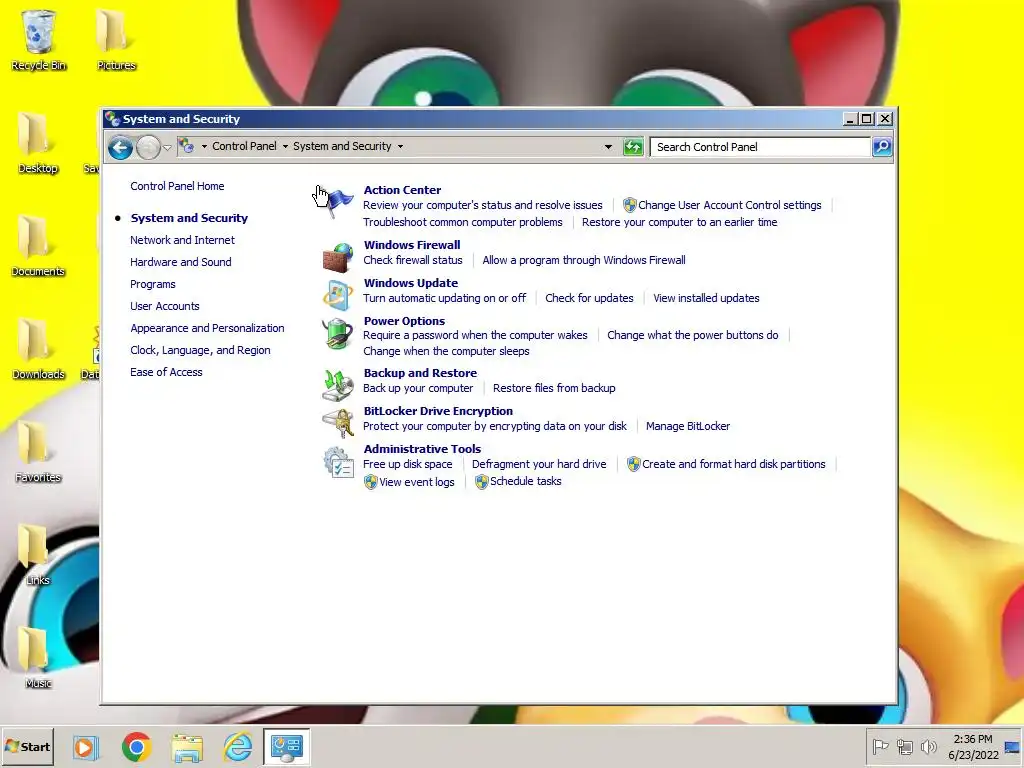Click Manage BitLocker link
The height and width of the screenshot is (768, 1024).
[688, 426]
